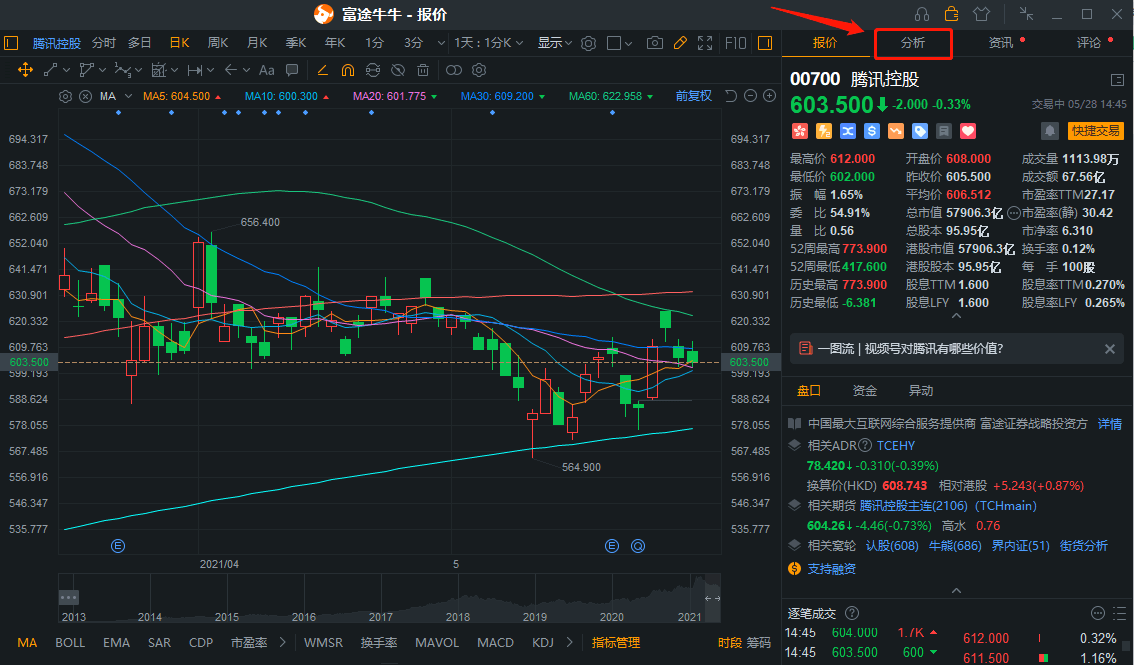Image resolution: width=1134 pixels, height=665 pixels.
Task: Open the 指标管理 indicator management link
Action: click(616, 643)
